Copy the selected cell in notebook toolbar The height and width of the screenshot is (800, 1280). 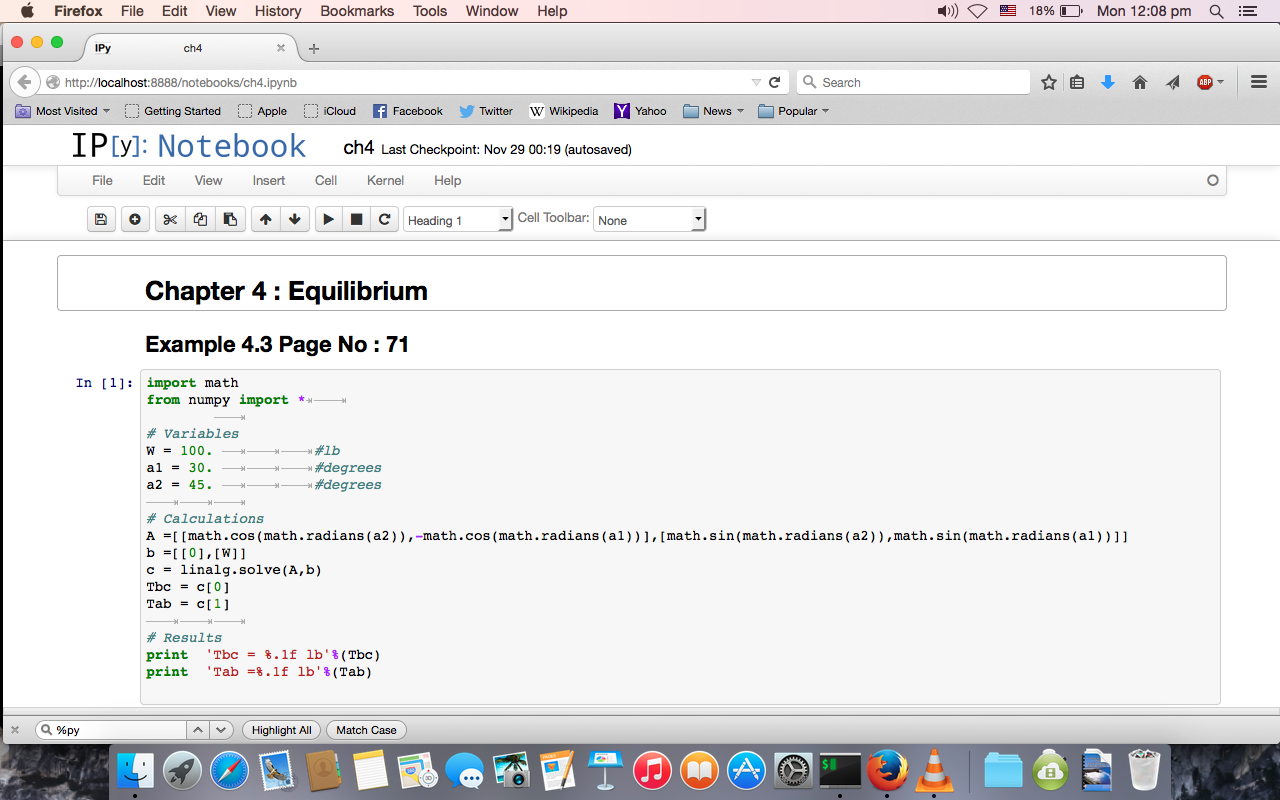click(x=200, y=220)
